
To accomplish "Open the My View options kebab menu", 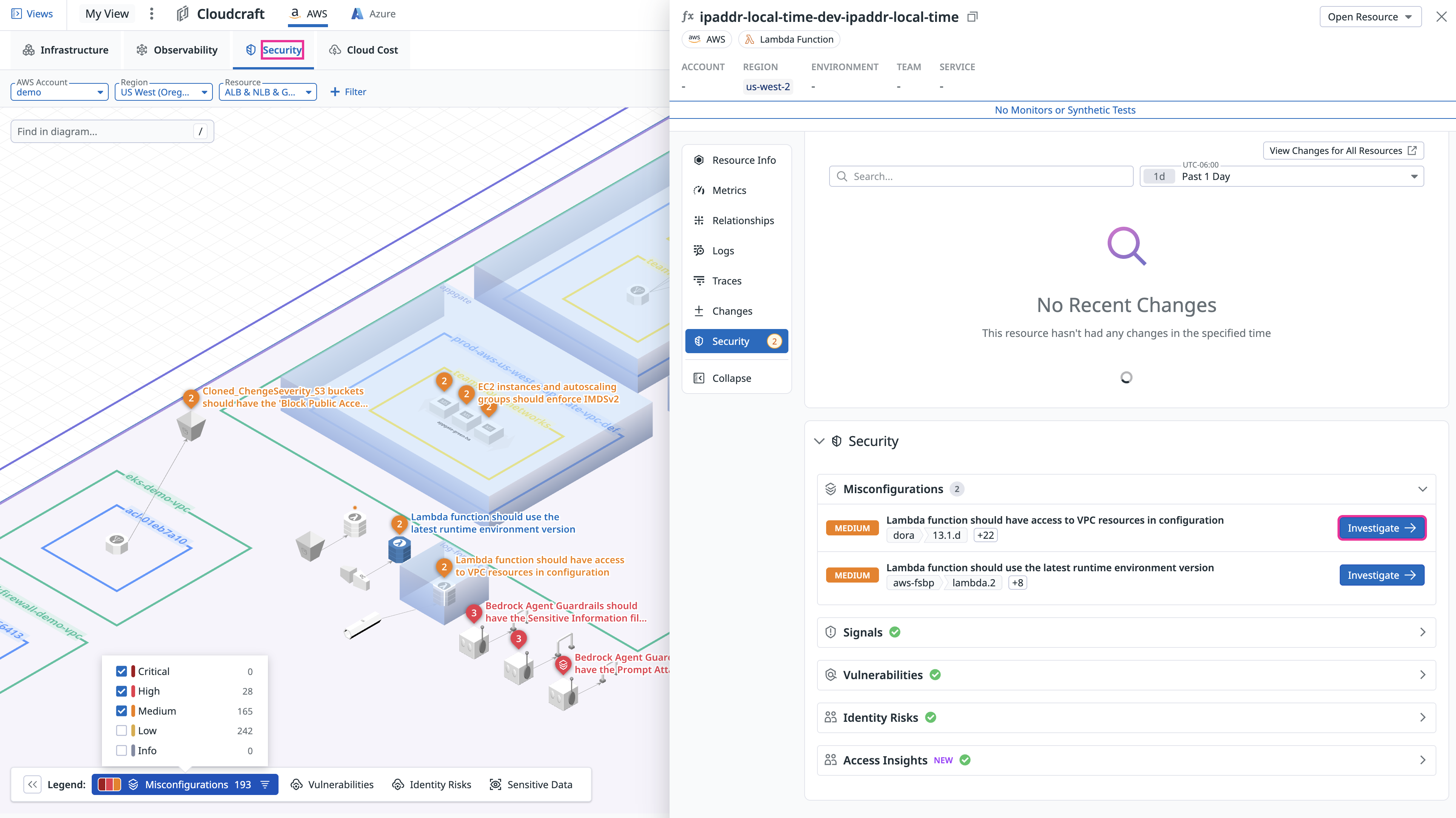I will tap(151, 14).
